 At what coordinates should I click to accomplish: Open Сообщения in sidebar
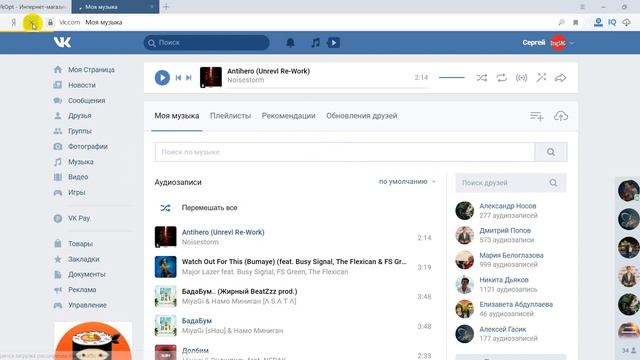point(87,100)
